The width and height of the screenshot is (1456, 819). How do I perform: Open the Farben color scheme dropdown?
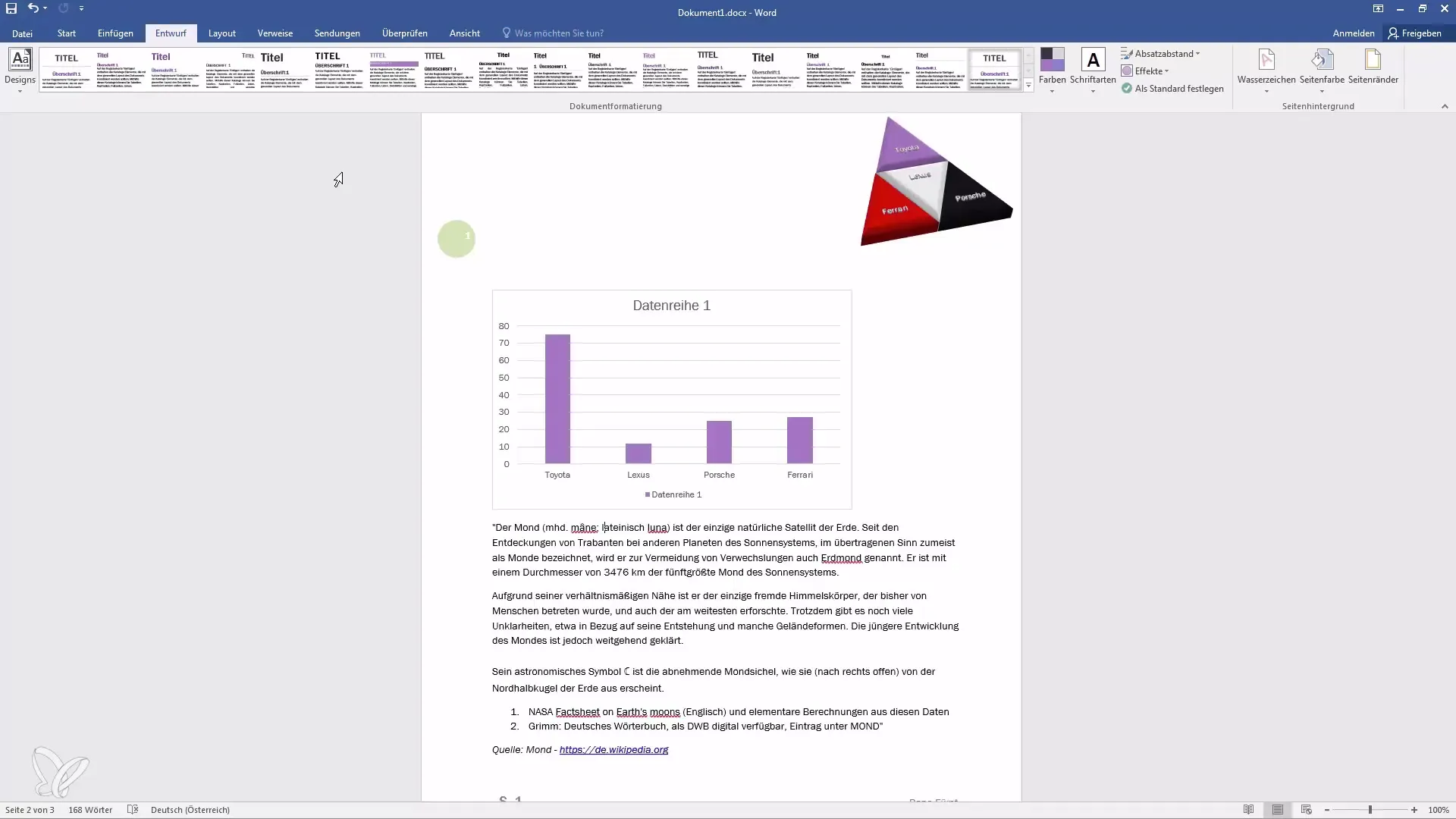click(1053, 71)
